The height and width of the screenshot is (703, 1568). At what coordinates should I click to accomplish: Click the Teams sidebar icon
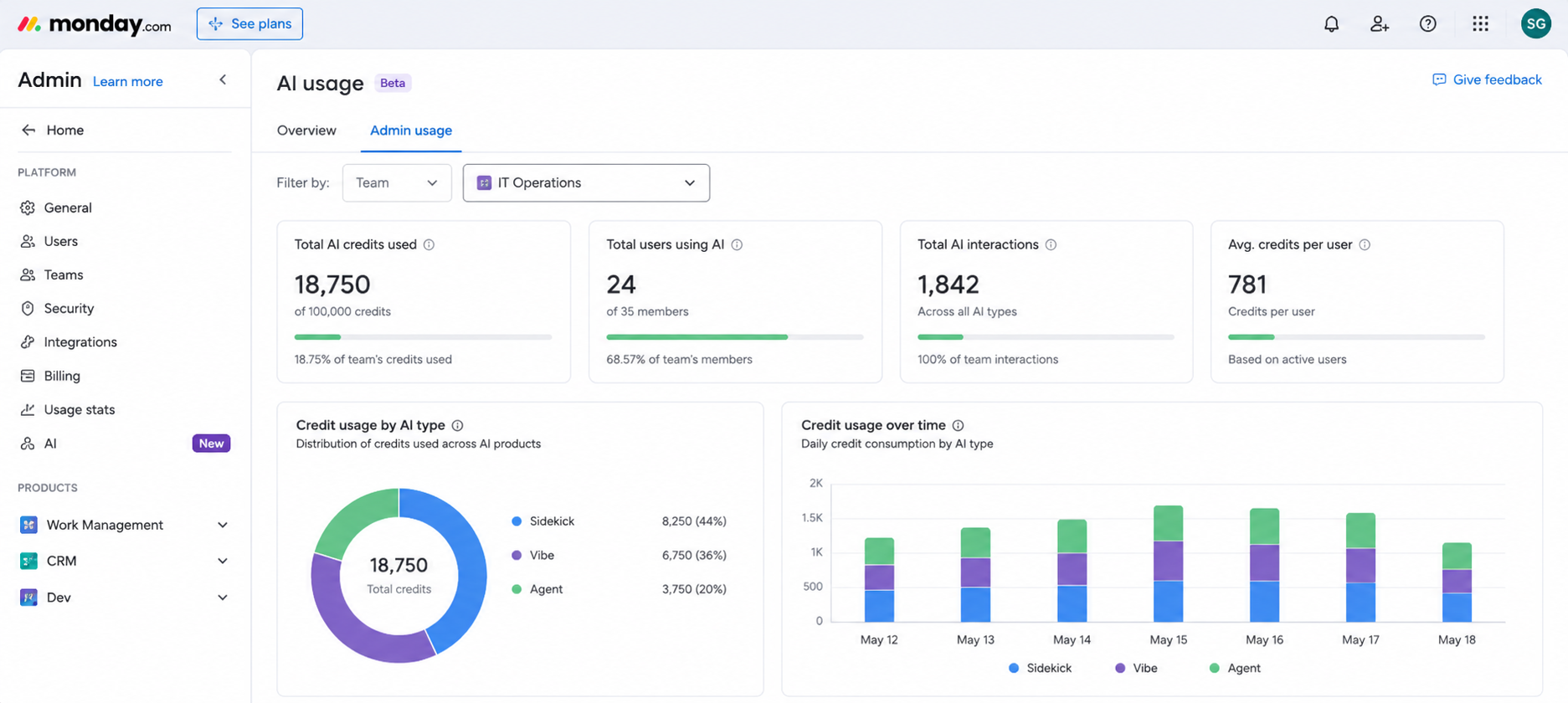click(28, 275)
